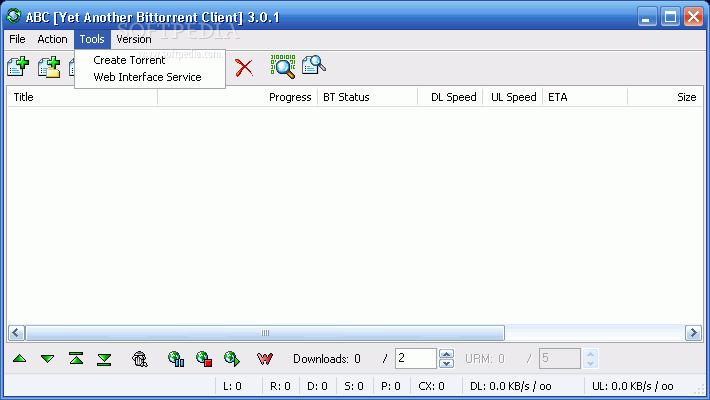The width and height of the screenshot is (710, 400).
Task: Choose Web Interface Service menu entry
Action: coord(150,77)
